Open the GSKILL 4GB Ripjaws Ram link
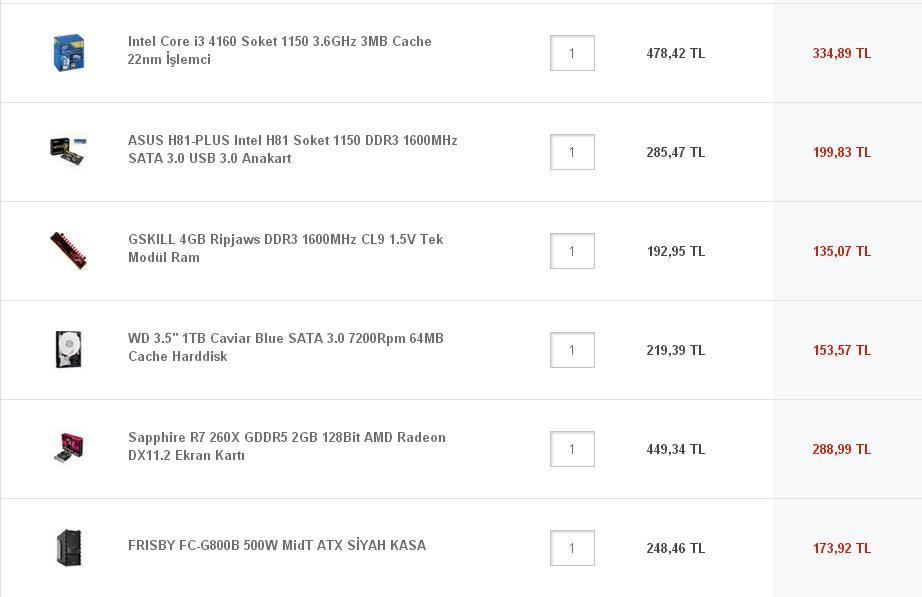The height and width of the screenshot is (597, 922). [x=285, y=248]
